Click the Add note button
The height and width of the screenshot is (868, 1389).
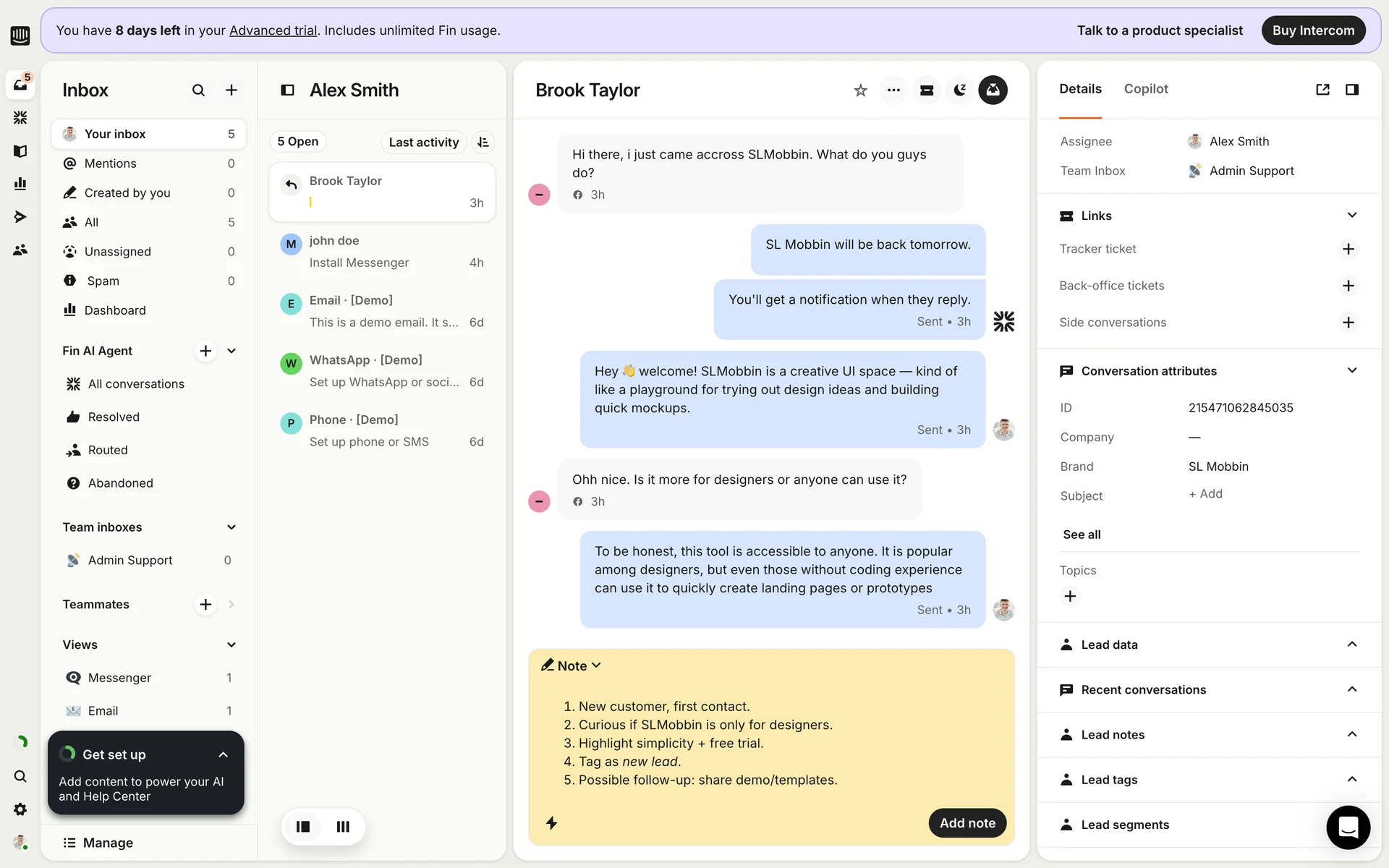(967, 823)
